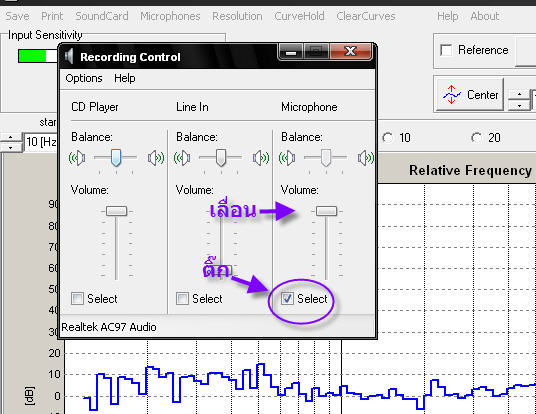Click the Microphone left balance speaker icon
The image size is (536, 414).
(287, 158)
